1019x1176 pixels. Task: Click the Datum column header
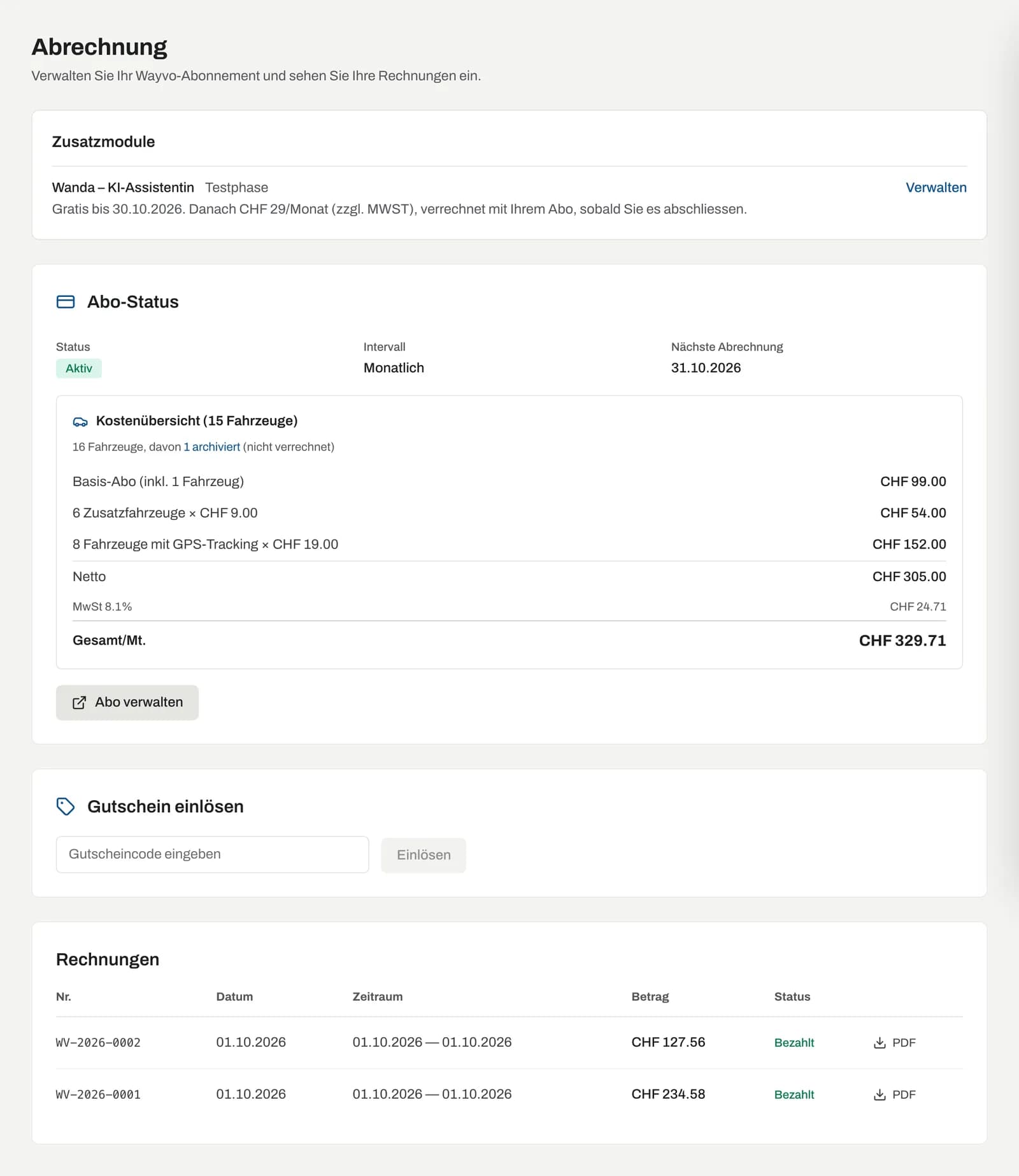234,996
